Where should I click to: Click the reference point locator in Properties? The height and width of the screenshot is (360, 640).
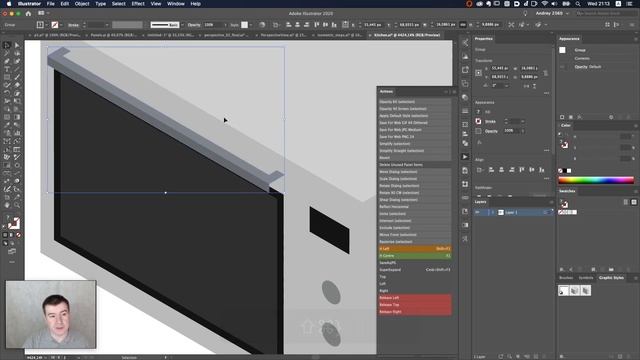[479, 73]
